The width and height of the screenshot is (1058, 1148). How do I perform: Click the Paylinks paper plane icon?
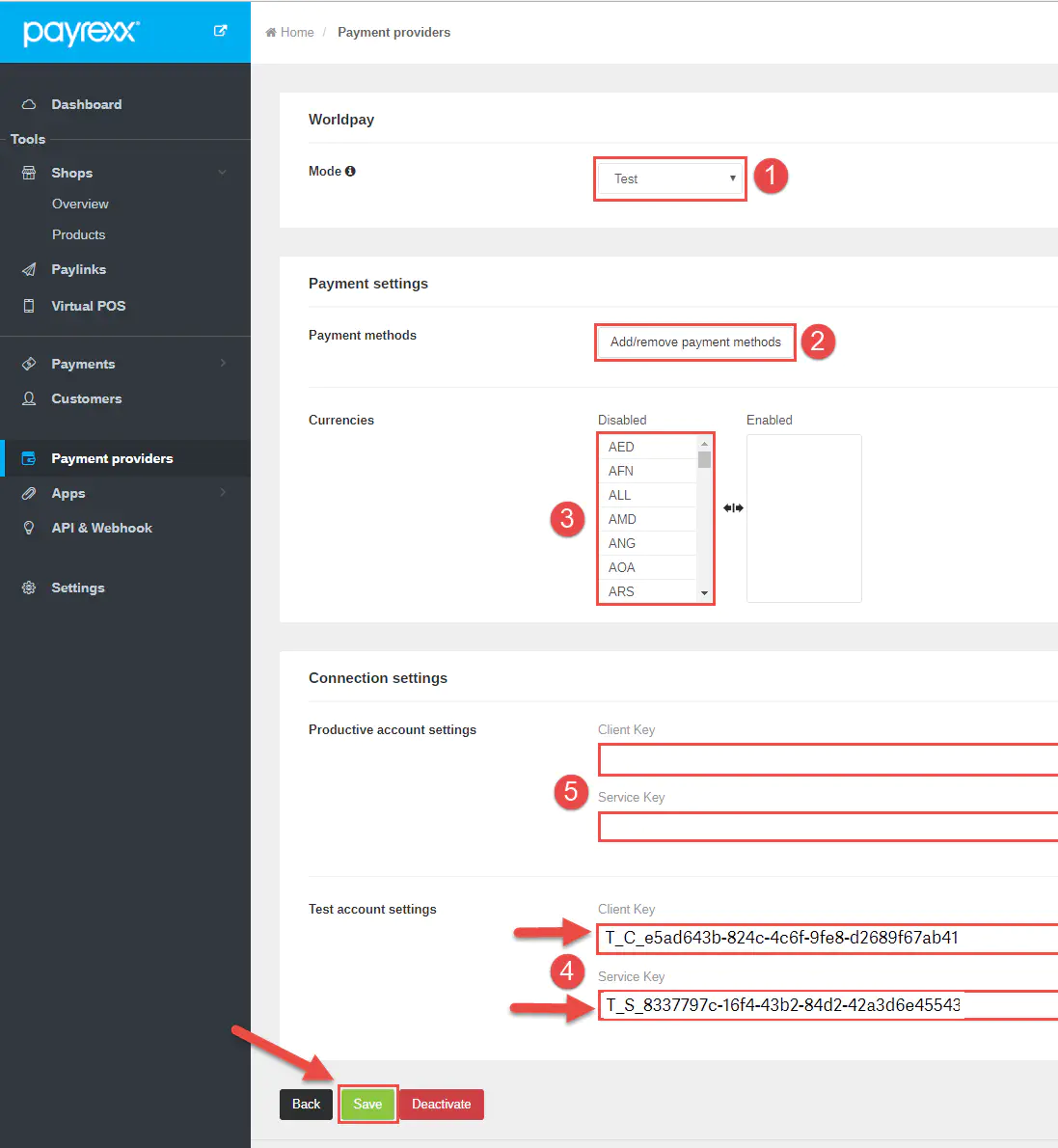point(29,270)
